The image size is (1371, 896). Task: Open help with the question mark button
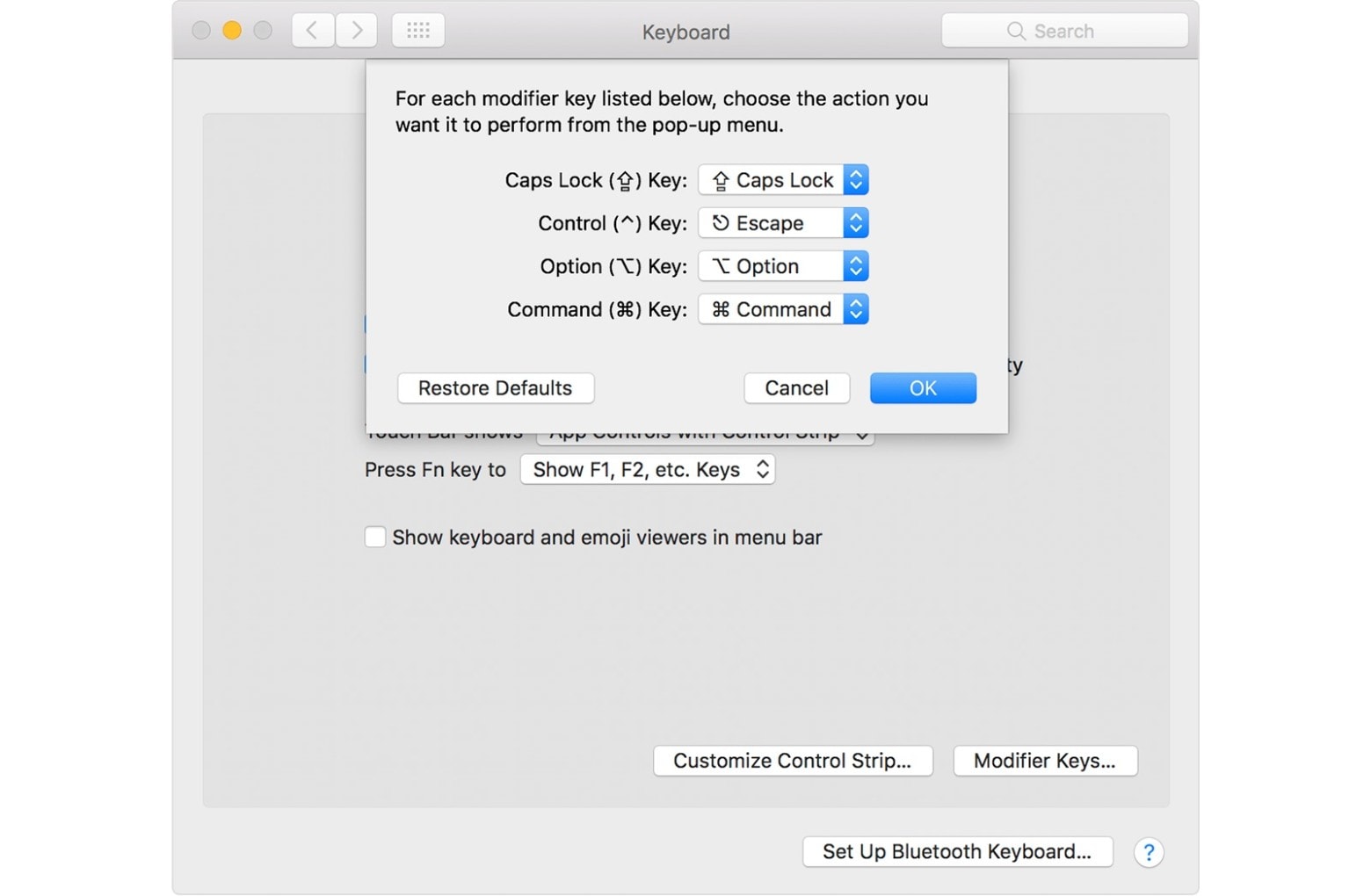coord(1149,851)
